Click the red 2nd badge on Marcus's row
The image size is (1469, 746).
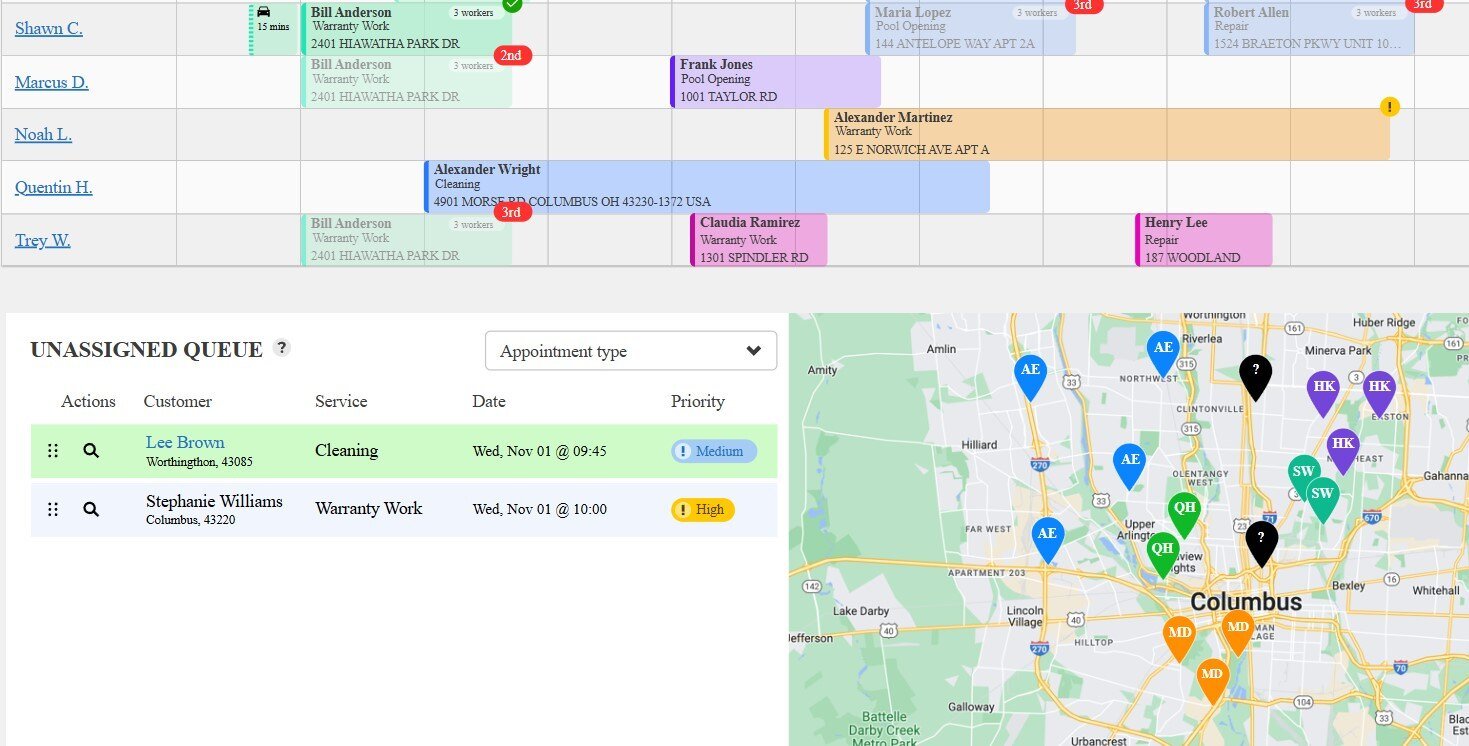click(511, 55)
